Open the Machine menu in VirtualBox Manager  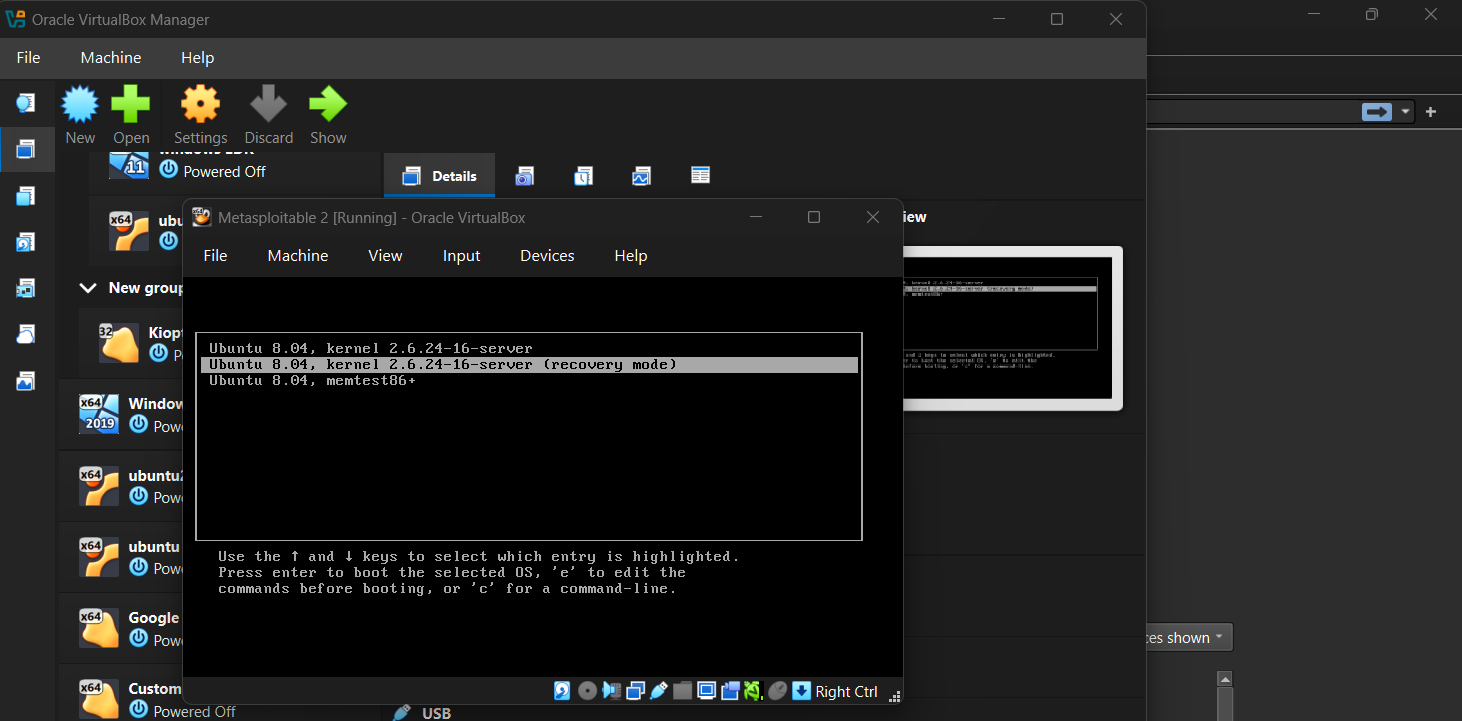(111, 58)
